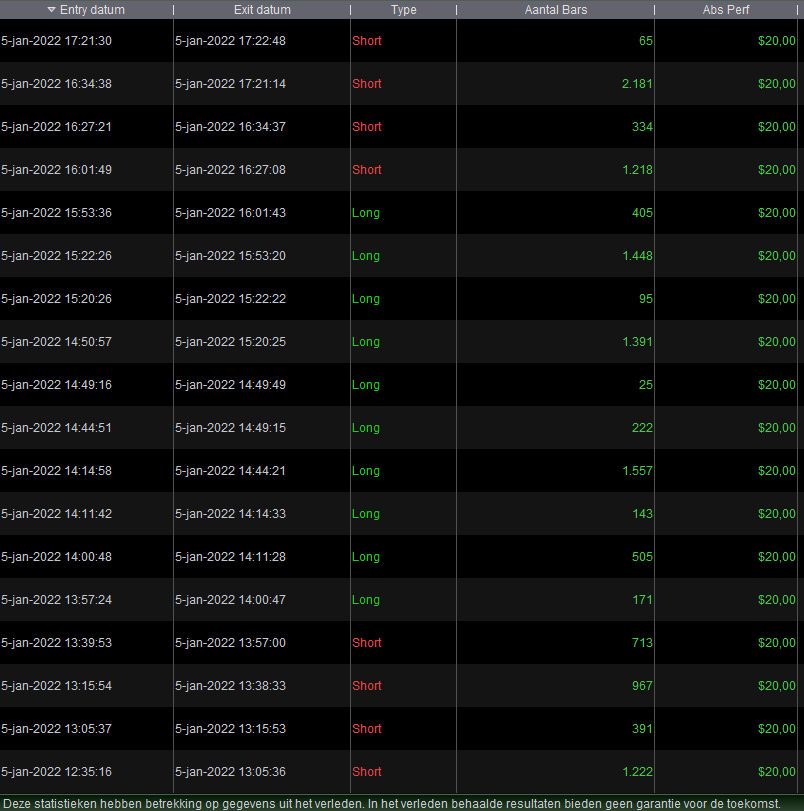Select exit datum 5-jan-2022 15:20:25
804x811 pixels.
click(230, 341)
